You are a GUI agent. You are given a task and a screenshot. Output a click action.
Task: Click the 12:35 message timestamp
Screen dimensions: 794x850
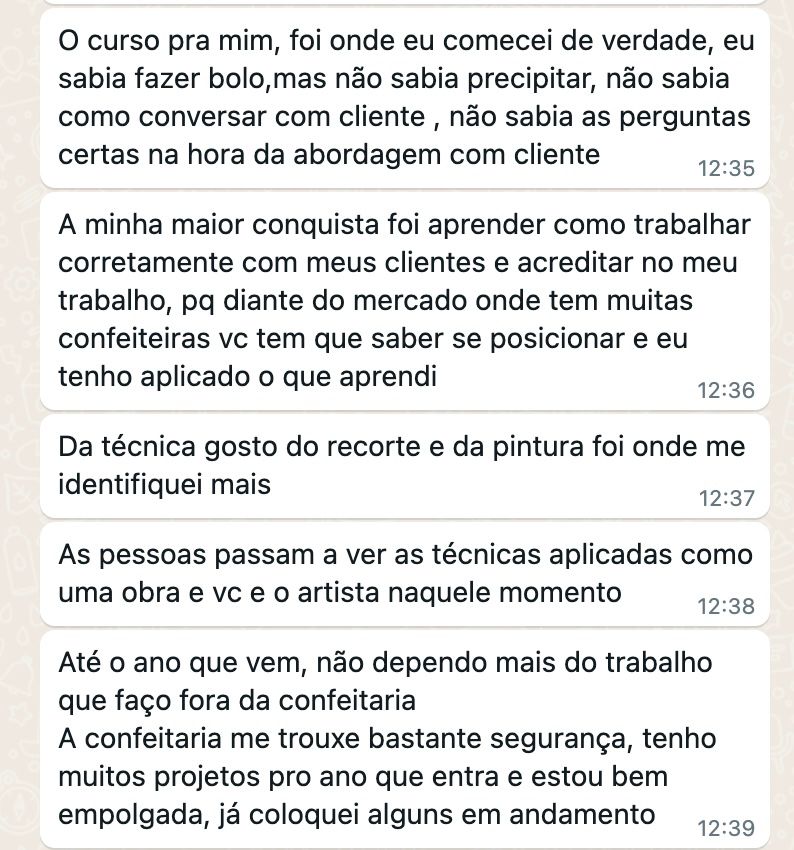click(726, 169)
